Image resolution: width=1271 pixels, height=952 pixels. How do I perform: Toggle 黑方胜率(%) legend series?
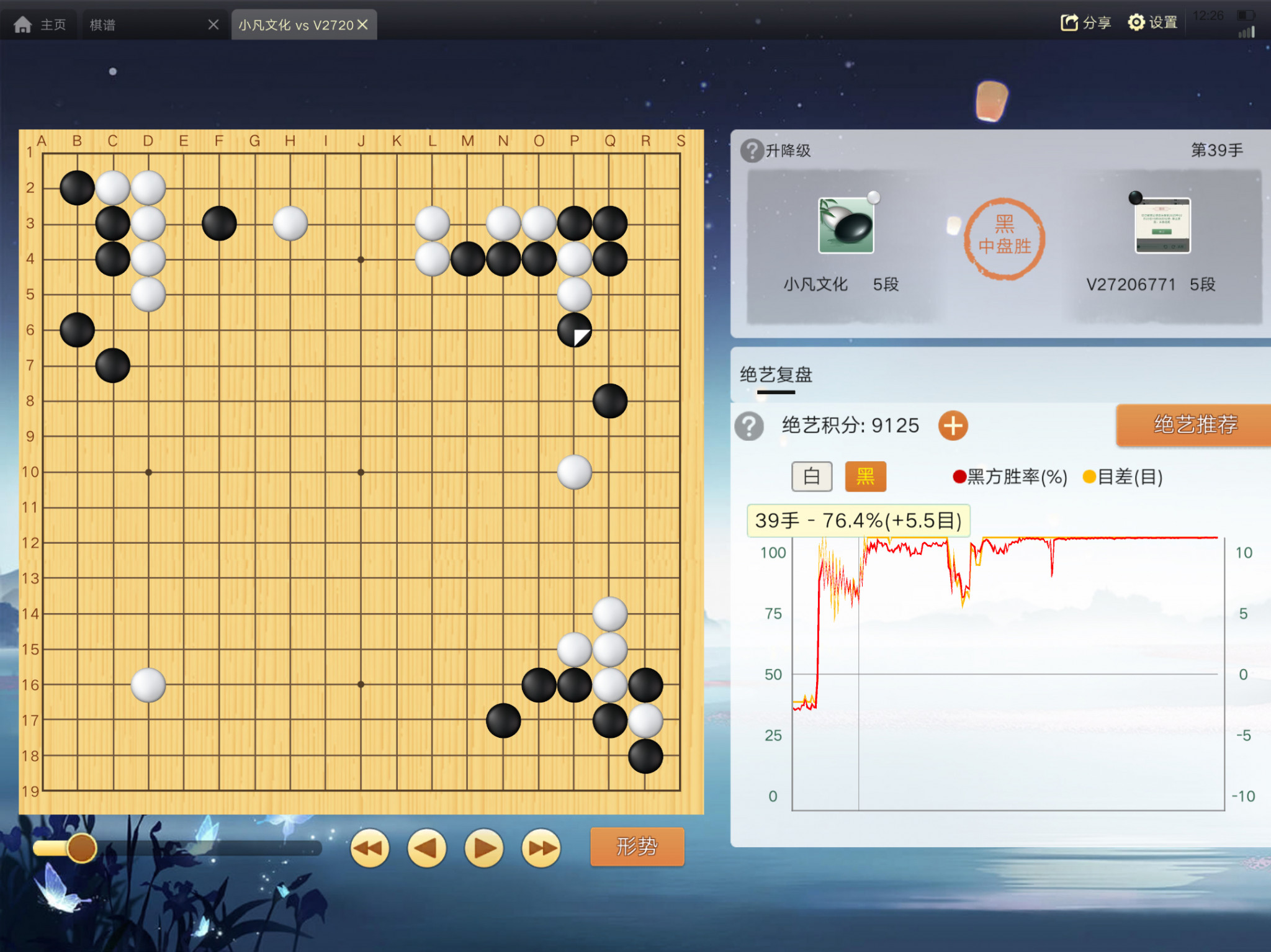coord(1010,477)
